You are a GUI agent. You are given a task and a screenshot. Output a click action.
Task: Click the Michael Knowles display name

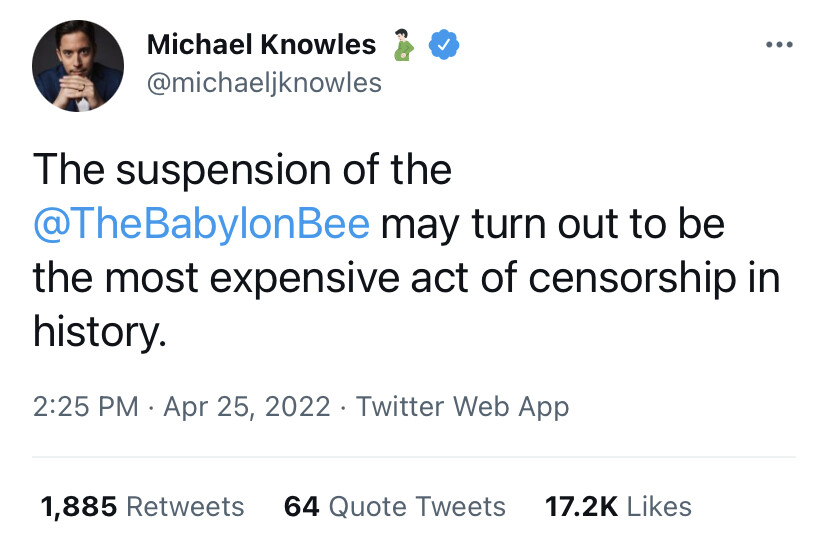(x=261, y=44)
